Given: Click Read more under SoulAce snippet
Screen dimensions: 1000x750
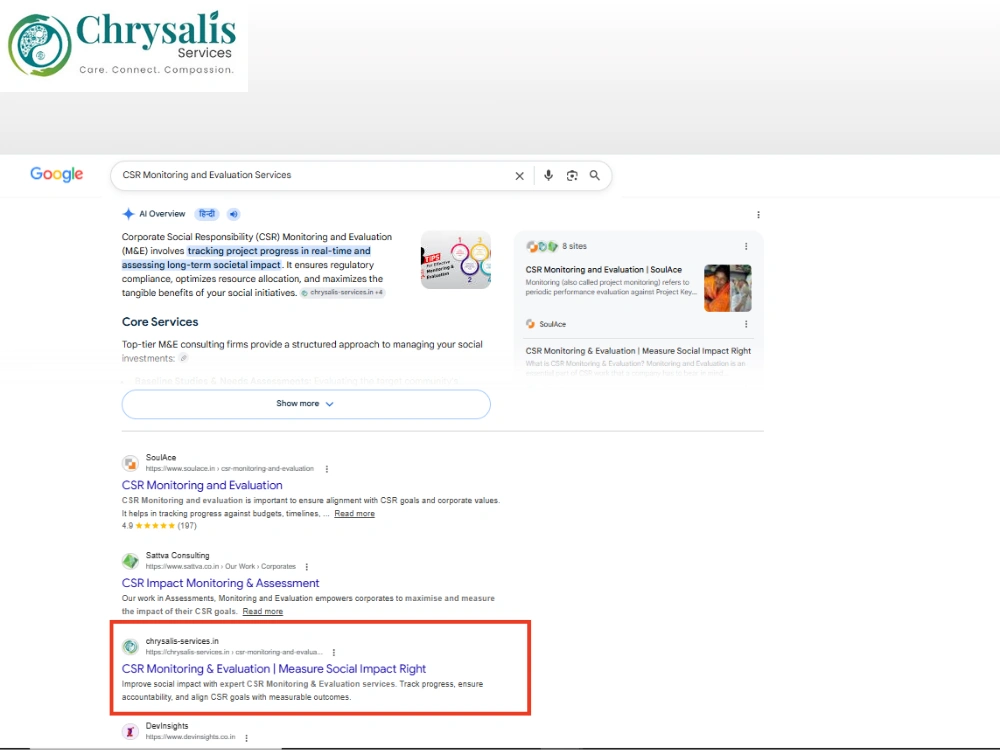Looking at the screenshot, I should click(x=355, y=513).
